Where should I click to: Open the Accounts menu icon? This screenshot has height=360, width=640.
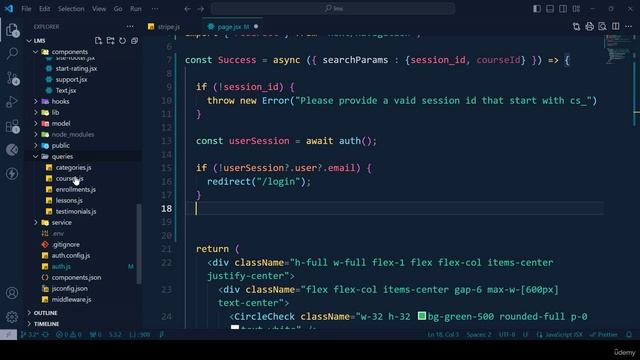[12, 293]
